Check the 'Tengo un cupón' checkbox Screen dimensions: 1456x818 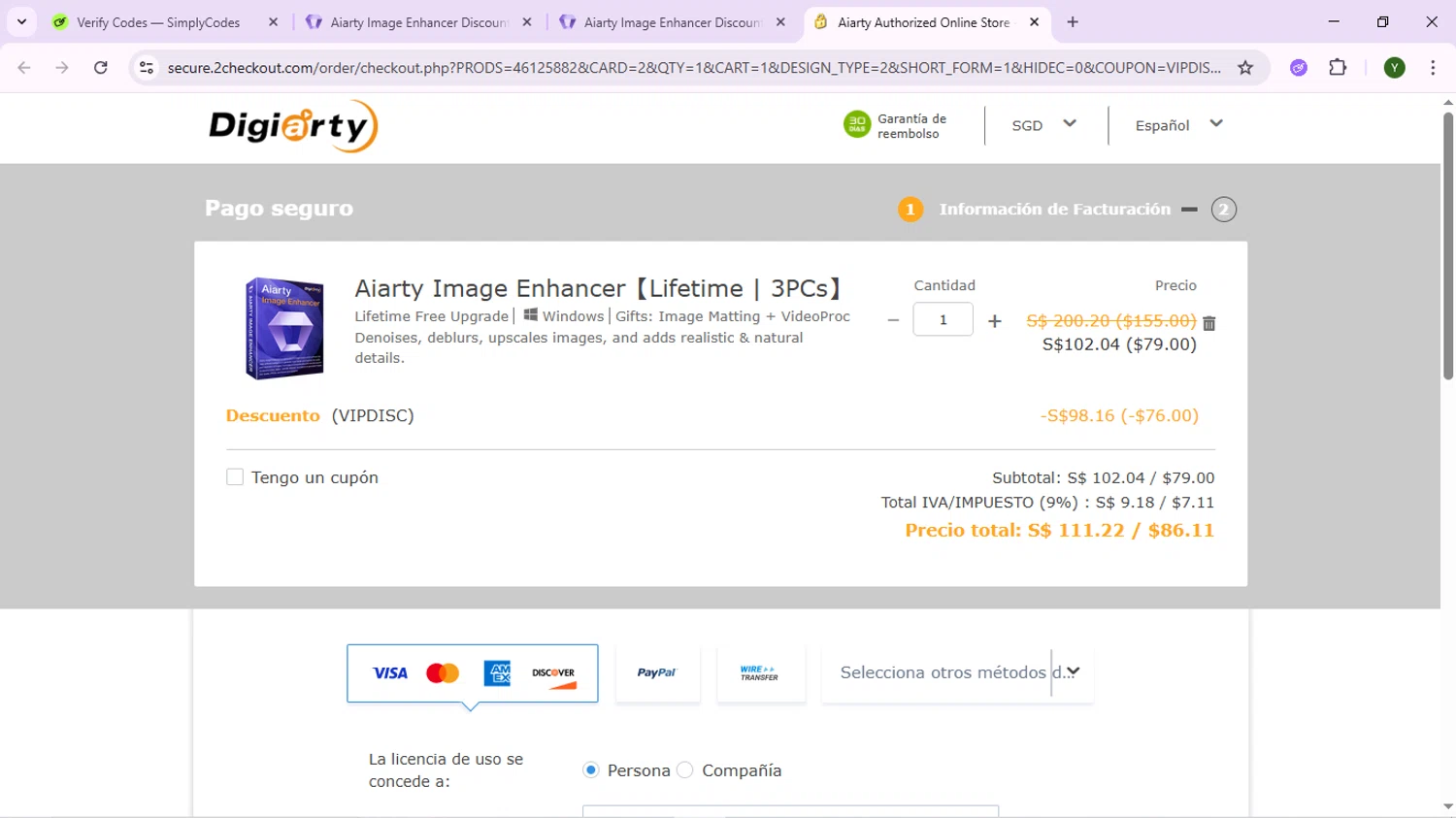[x=235, y=476]
